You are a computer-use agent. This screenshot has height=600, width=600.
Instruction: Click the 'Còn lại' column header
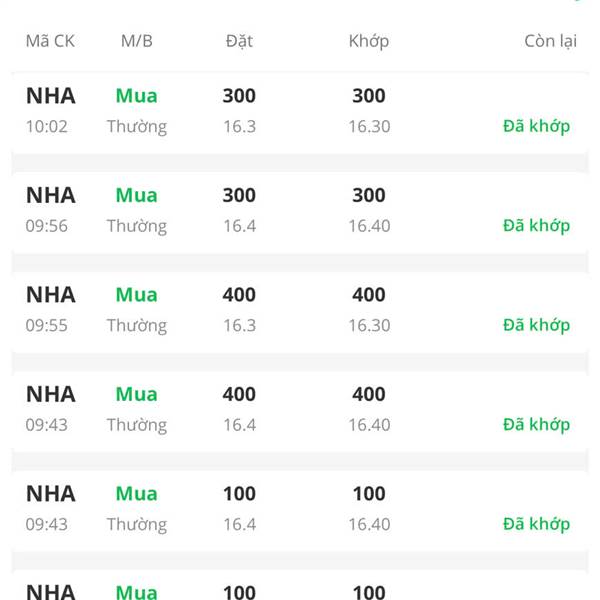(551, 41)
